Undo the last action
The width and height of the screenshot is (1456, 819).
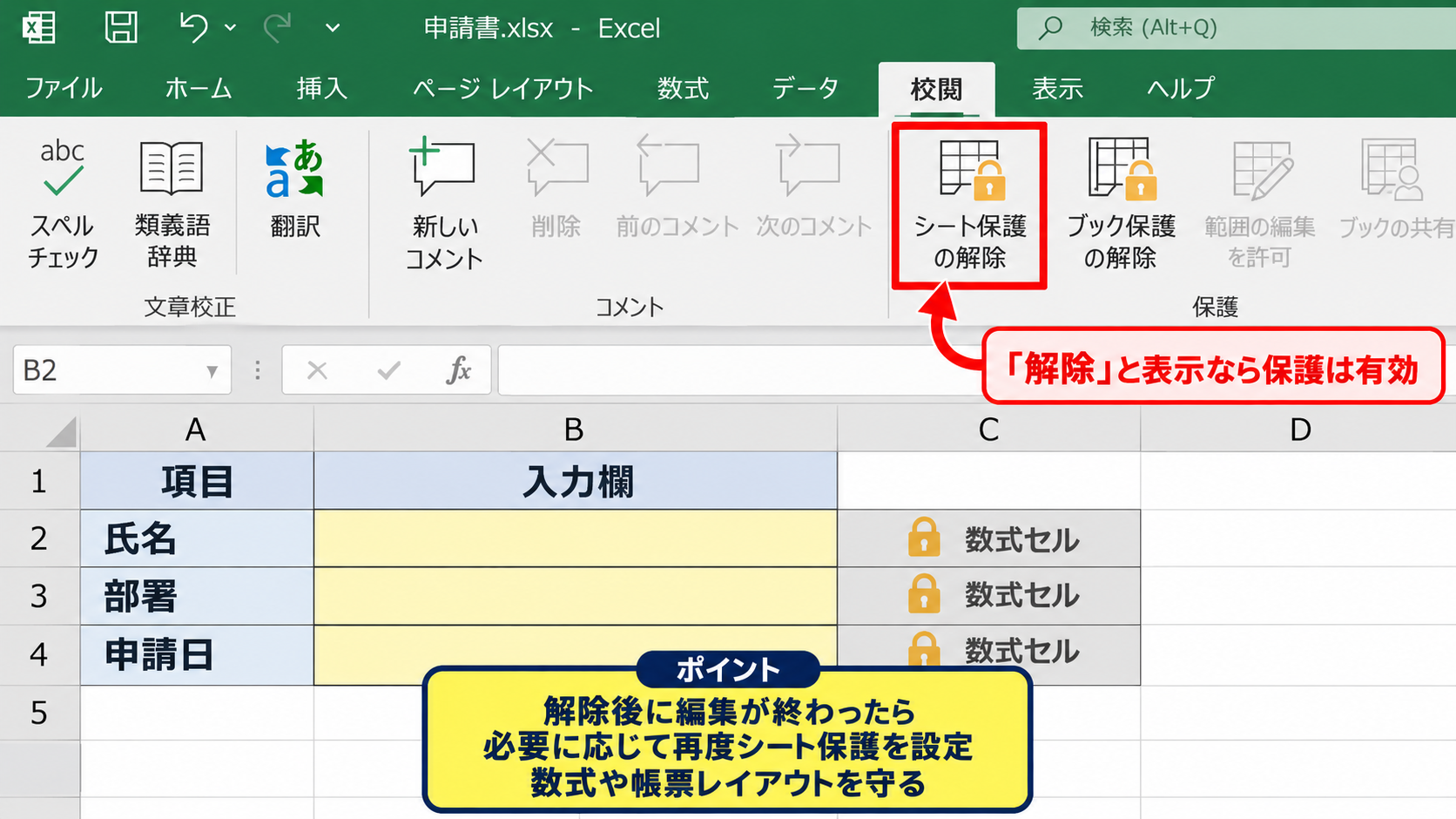193,27
